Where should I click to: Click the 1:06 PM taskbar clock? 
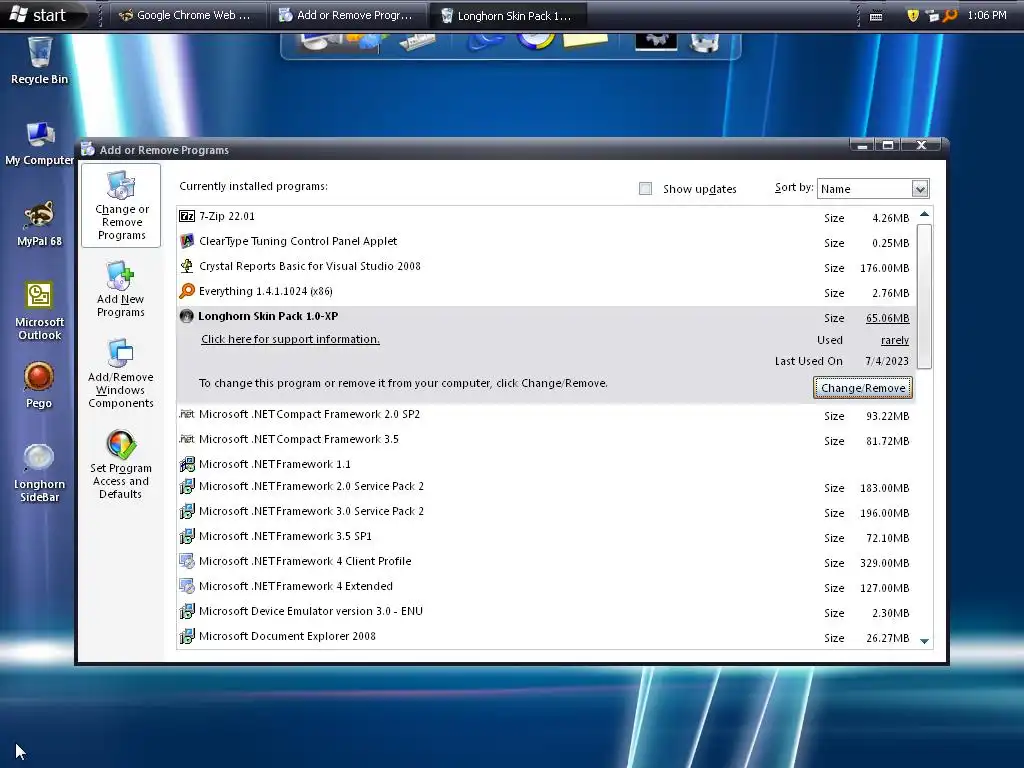pos(986,15)
